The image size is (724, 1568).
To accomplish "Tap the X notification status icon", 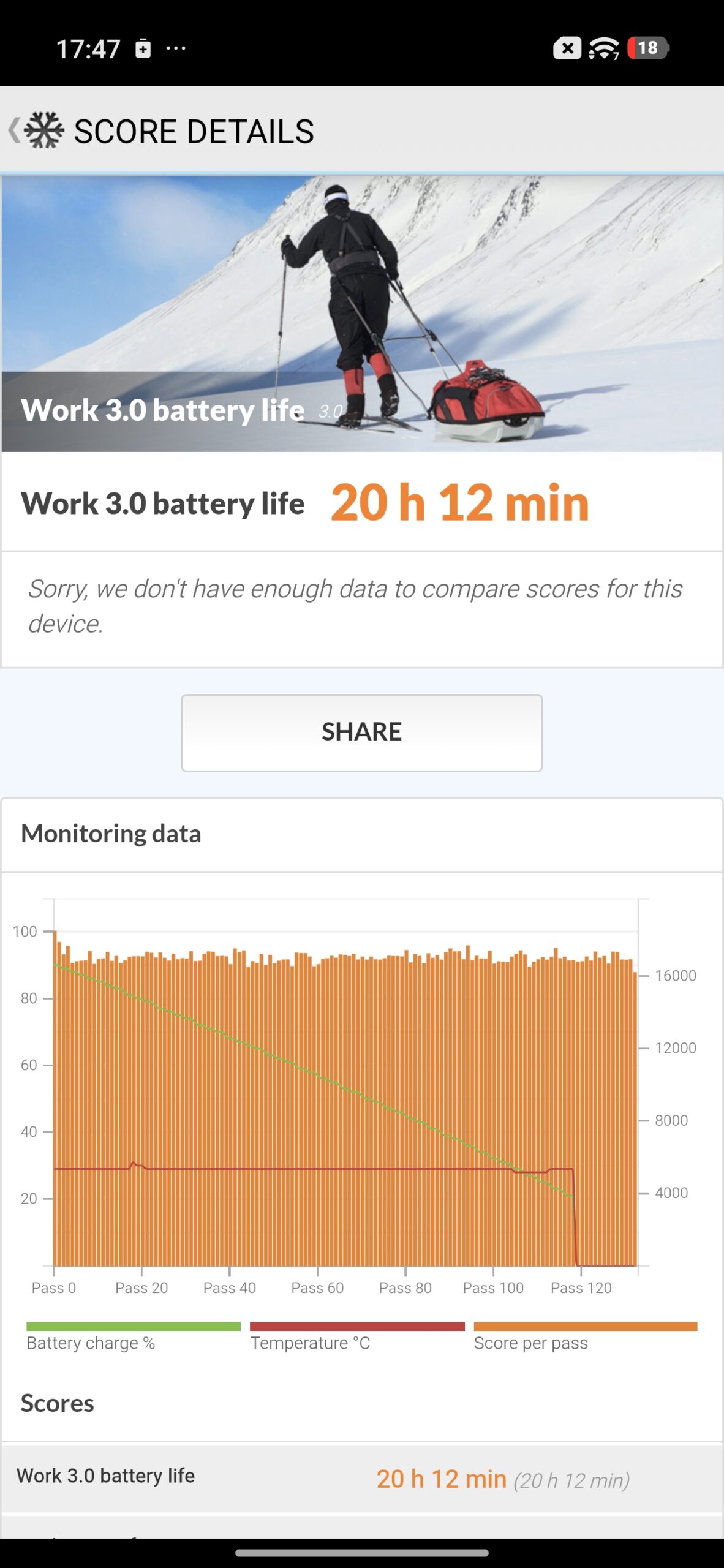I will tap(567, 48).
